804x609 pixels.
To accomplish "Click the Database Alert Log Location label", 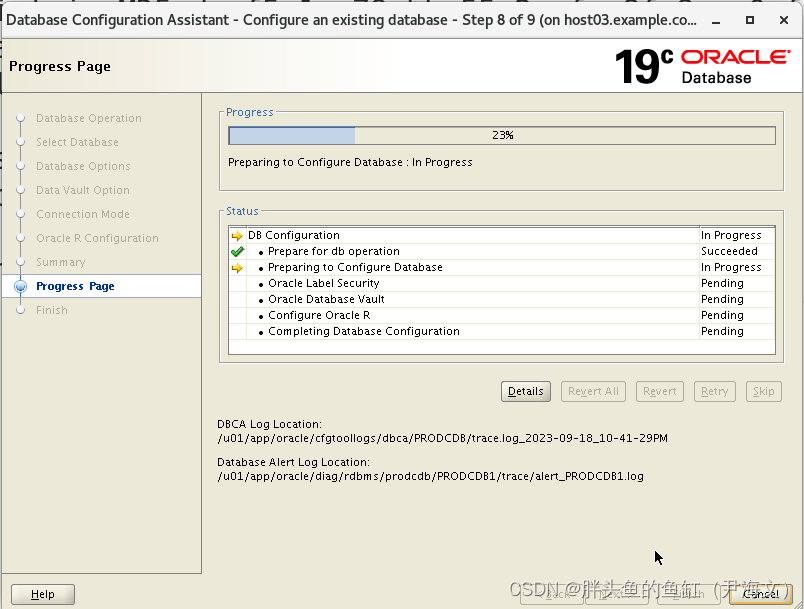I will 293,462.
